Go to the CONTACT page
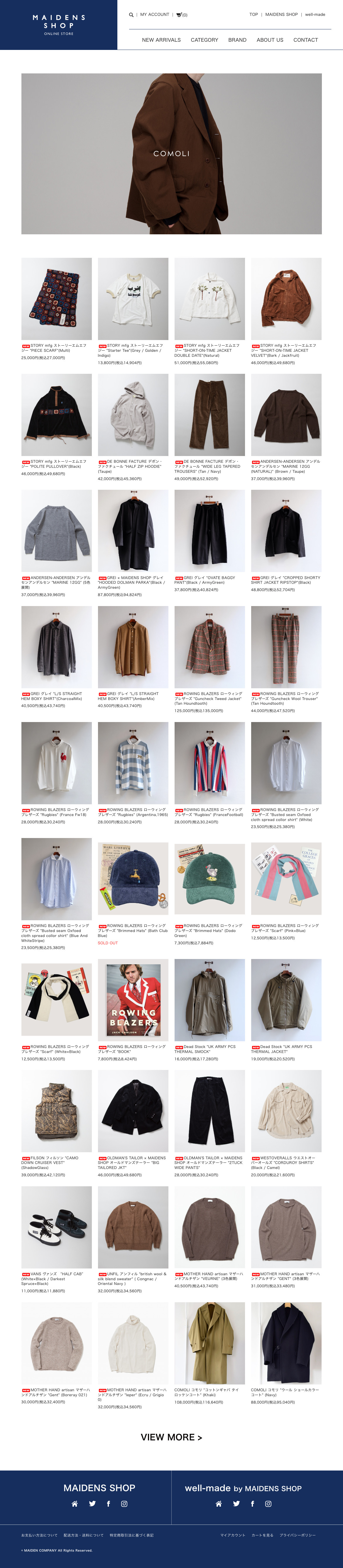This screenshot has height=1568, width=343. 305,40
